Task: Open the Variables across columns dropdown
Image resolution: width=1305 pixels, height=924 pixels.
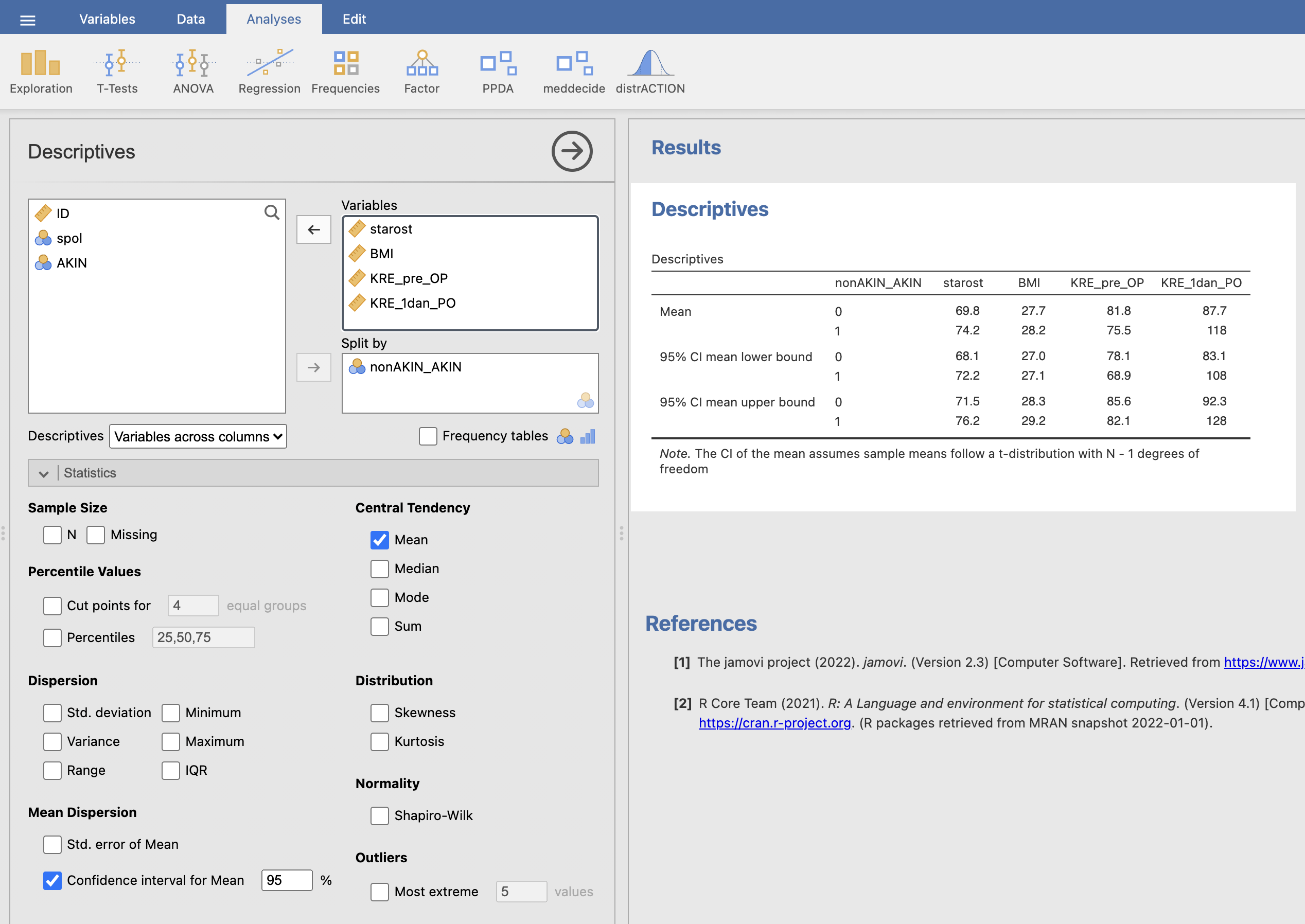Action: (198, 436)
